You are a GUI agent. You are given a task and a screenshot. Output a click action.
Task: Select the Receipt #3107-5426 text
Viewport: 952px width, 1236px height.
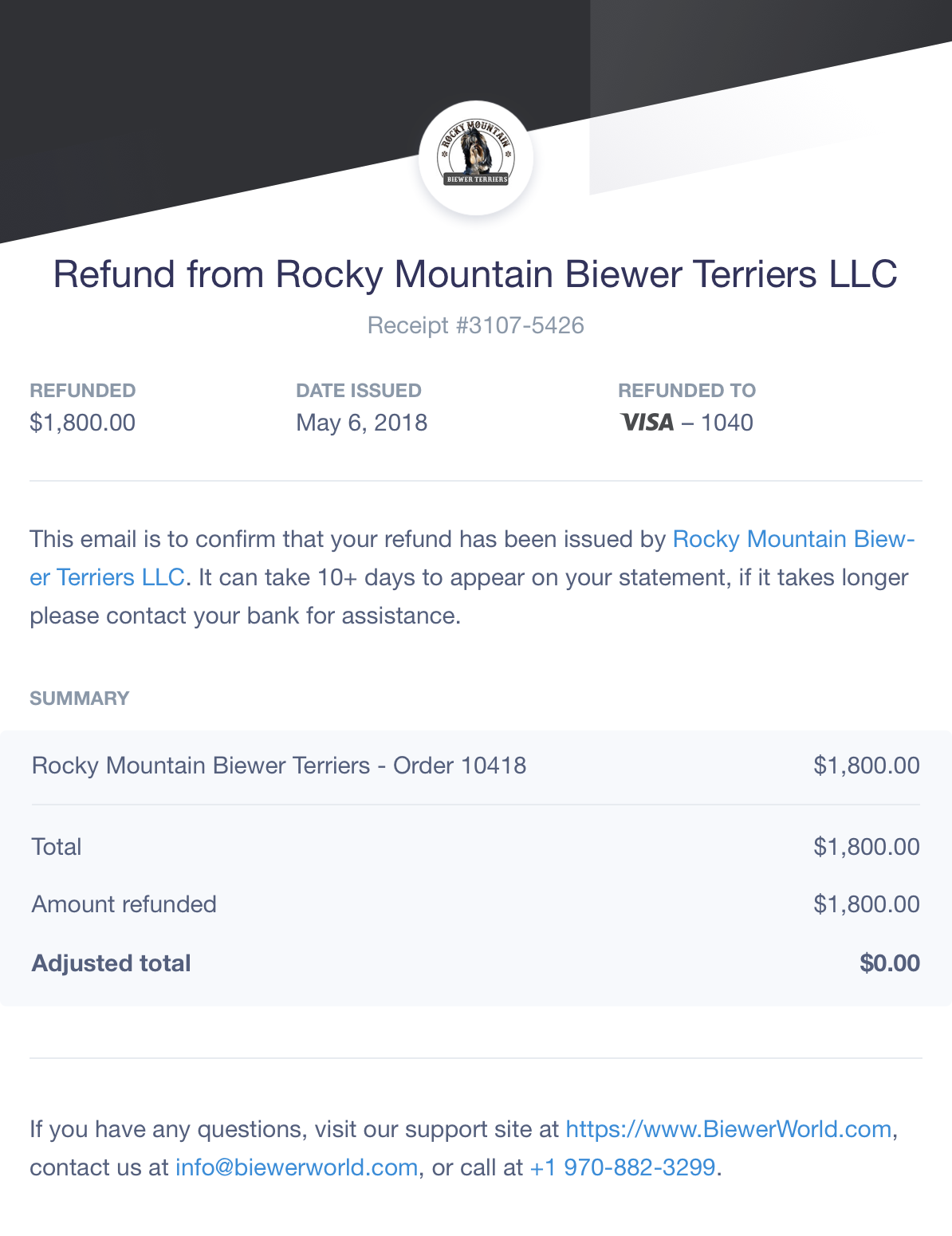click(x=476, y=325)
